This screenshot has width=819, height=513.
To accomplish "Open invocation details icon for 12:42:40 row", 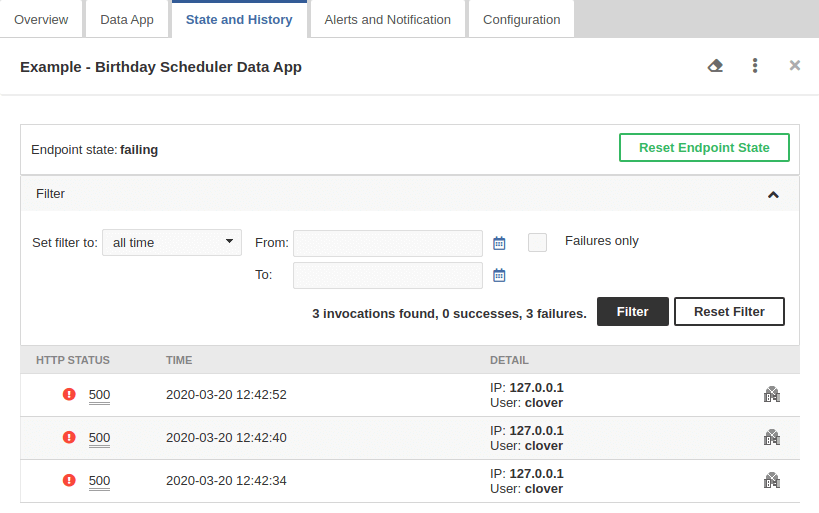I will [771, 437].
